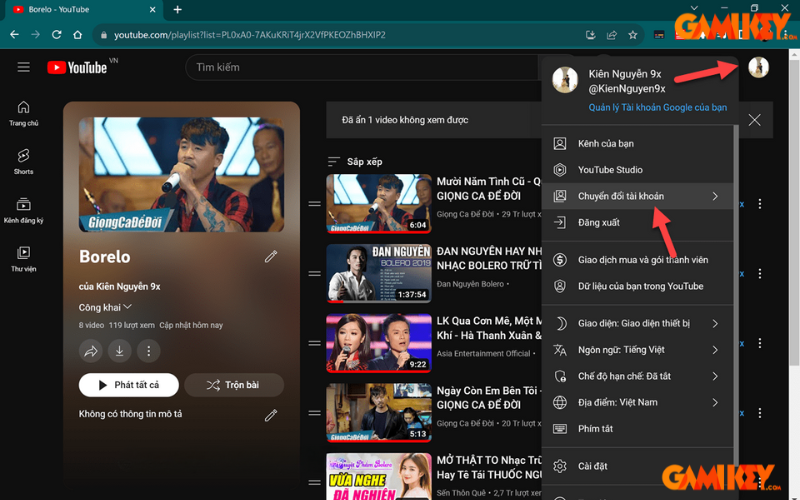The image size is (800, 500).
Task: Open Cài đặt settings menu item
Action: click(637, 466)
